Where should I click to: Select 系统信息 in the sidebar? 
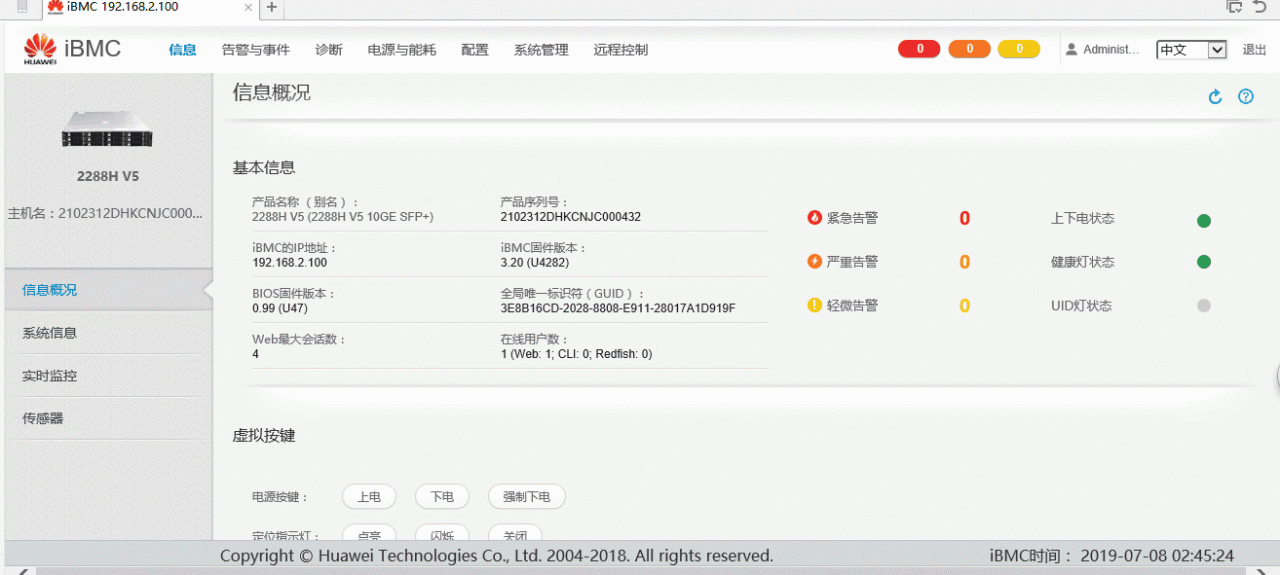[x=50, y=333]
